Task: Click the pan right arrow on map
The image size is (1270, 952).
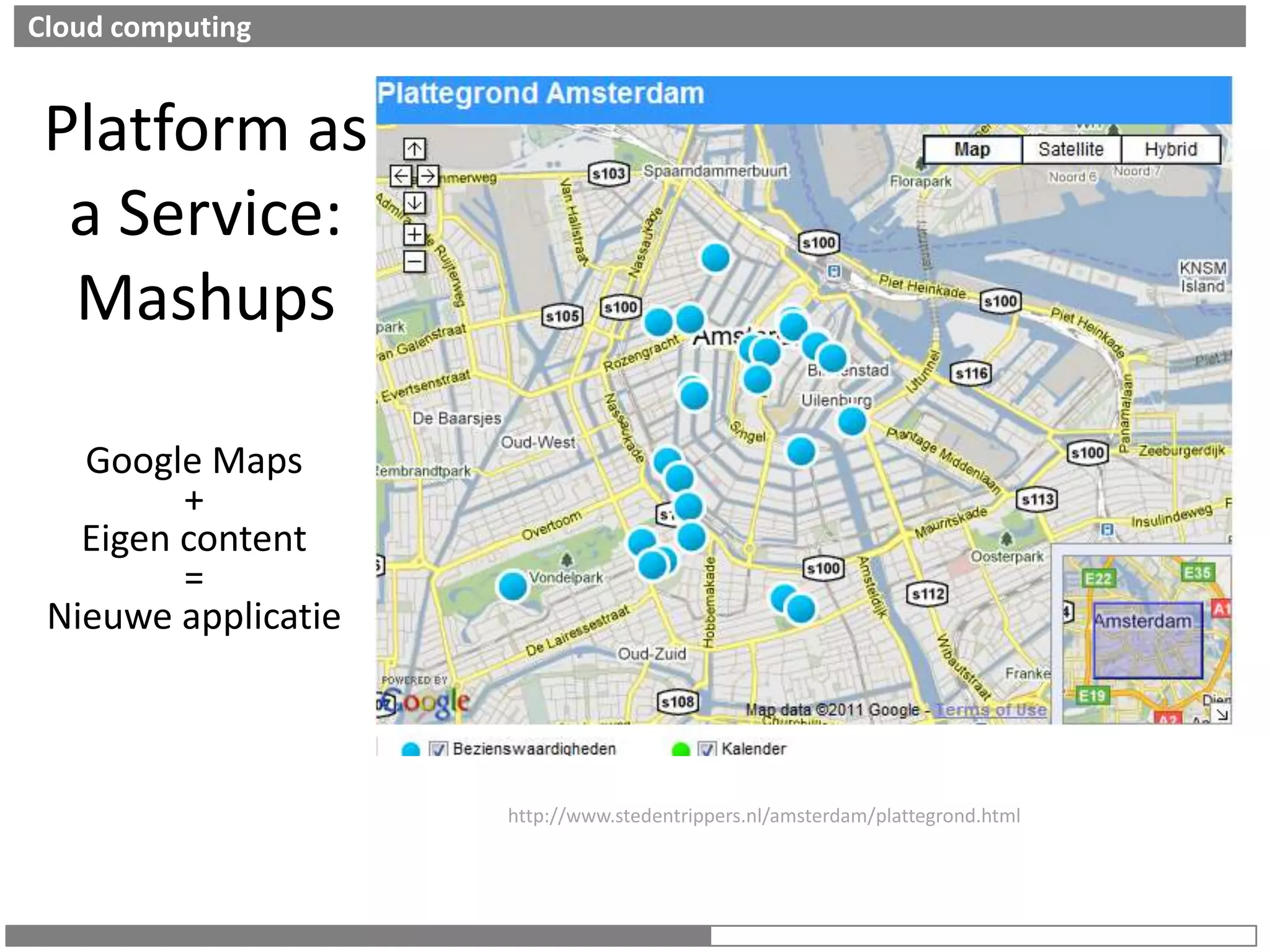Action: [x=428, y=176]
